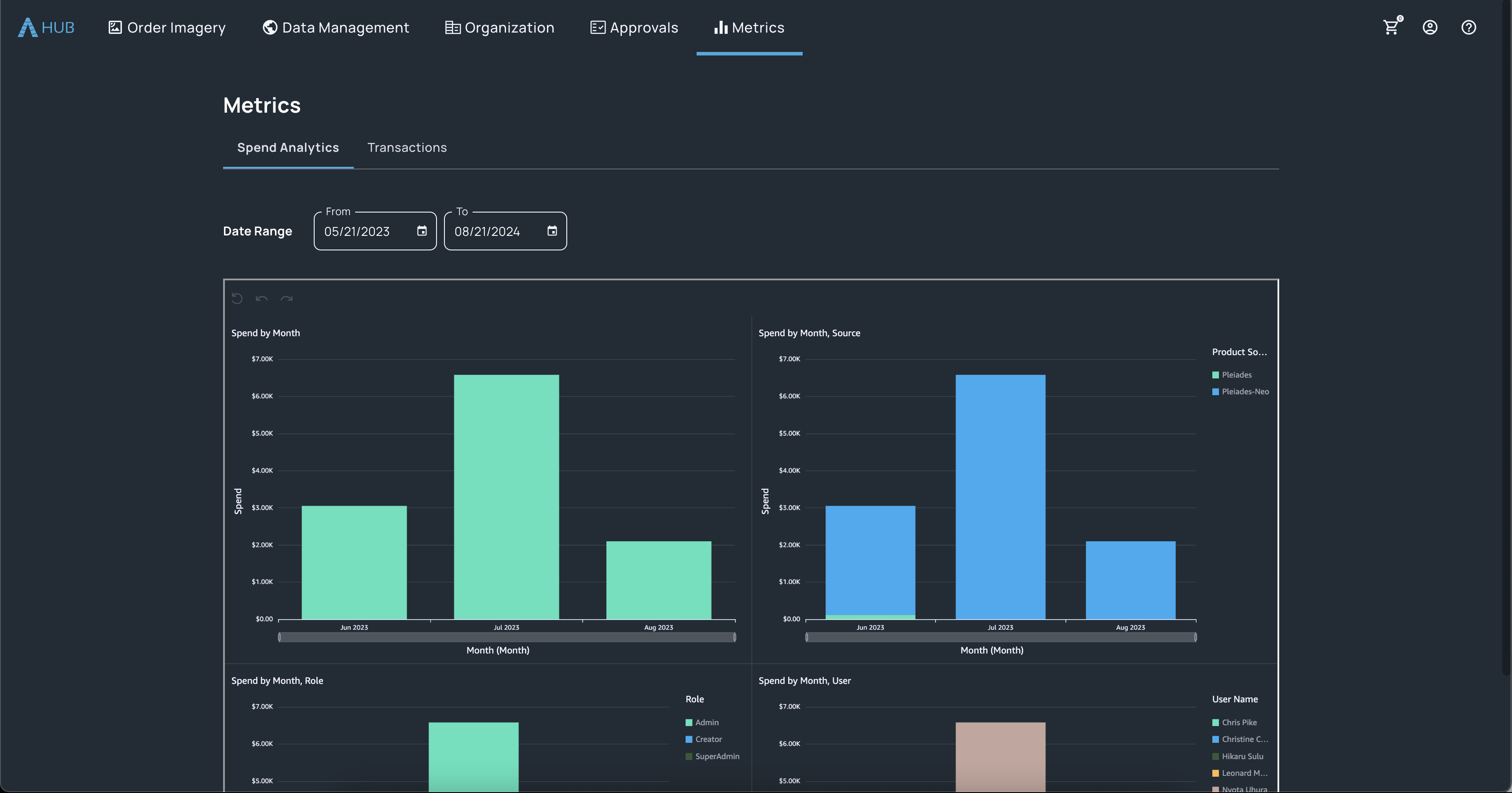Open the account profile icon
Image resolution: width=1512 pixels, height=793 pixels.
1431,27
